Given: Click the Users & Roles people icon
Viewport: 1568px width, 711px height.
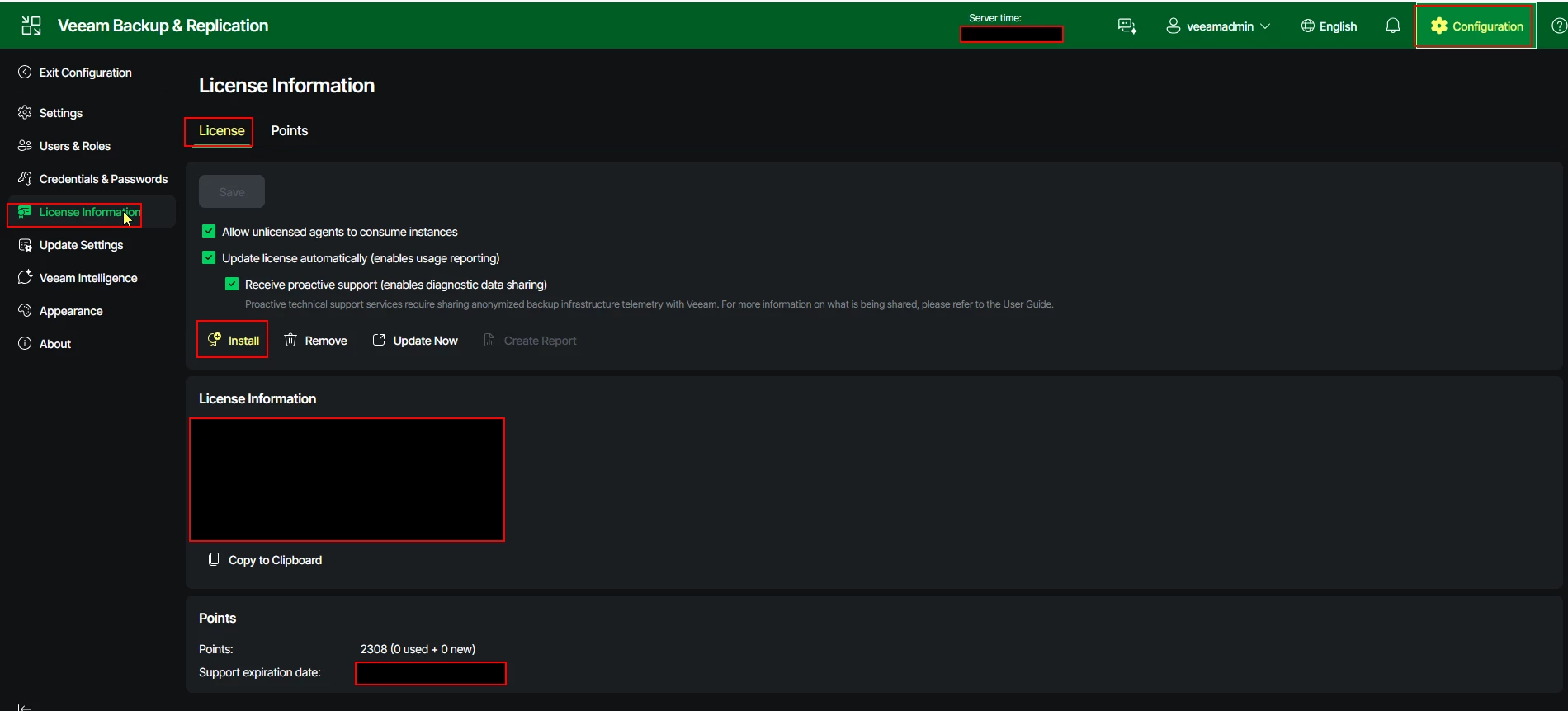Looking at the screenshot, I should 25,146.
